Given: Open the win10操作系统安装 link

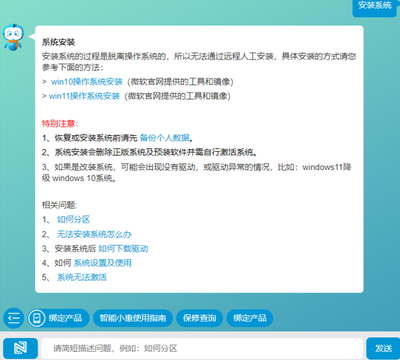Looking at the screenshot, I should point(87,82).
